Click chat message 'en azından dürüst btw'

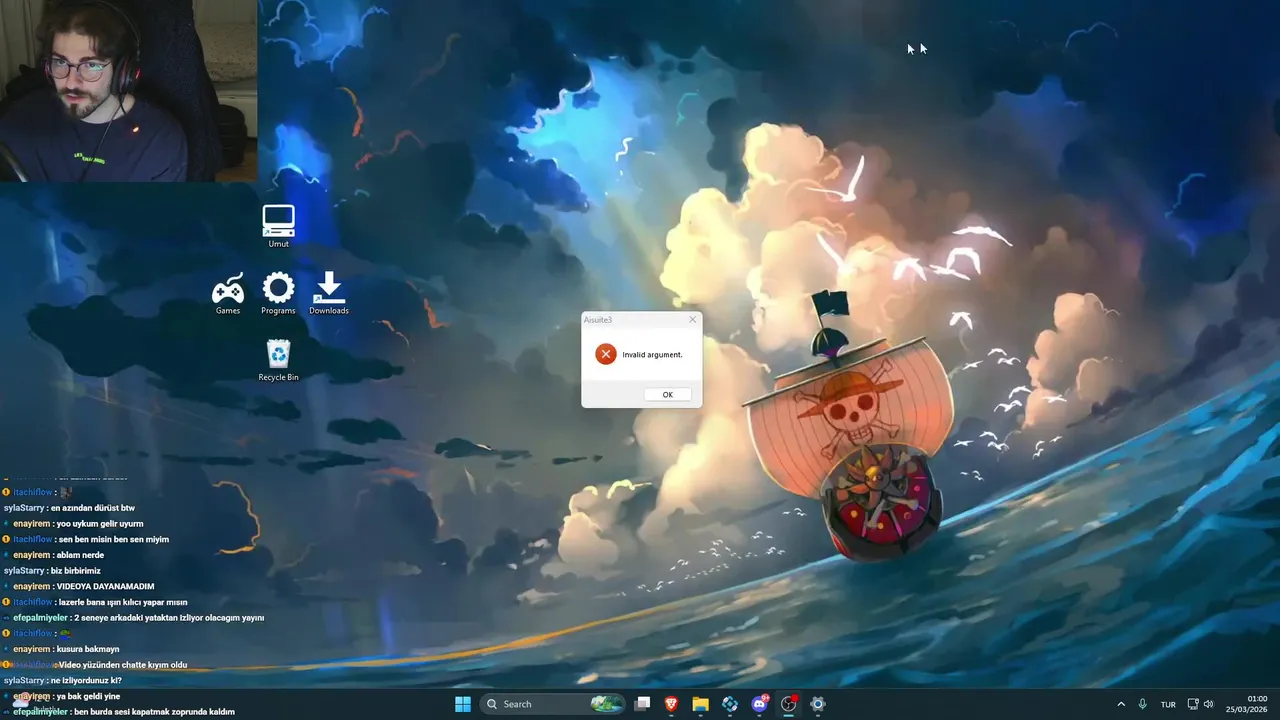(x=92, y=508)
